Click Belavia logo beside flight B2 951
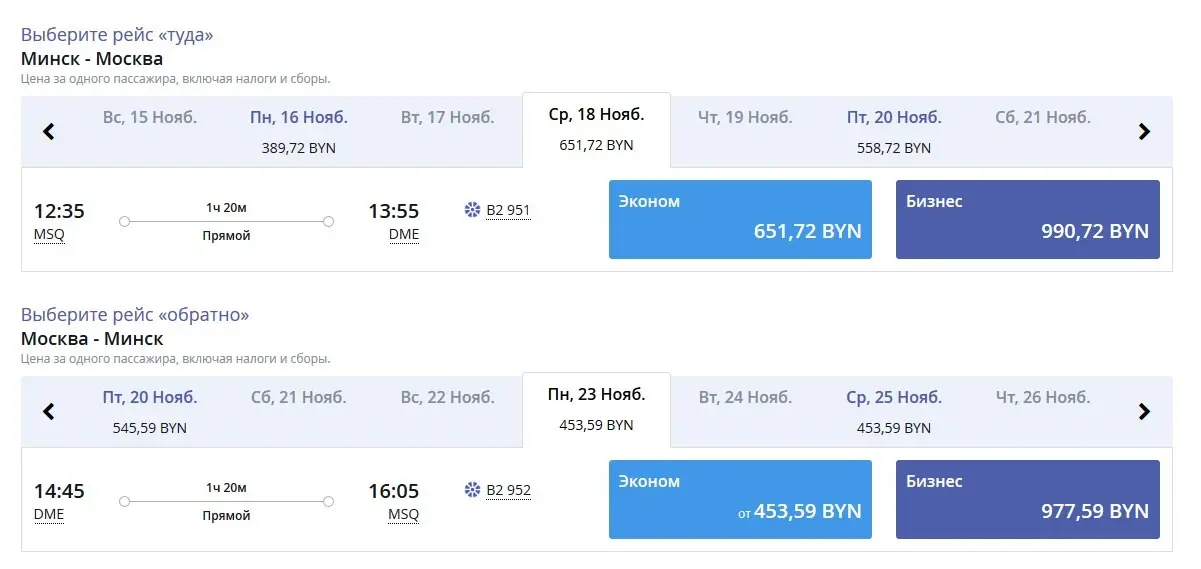Image resolution: width=1201 pixels, height=569 pixels. 473,210
